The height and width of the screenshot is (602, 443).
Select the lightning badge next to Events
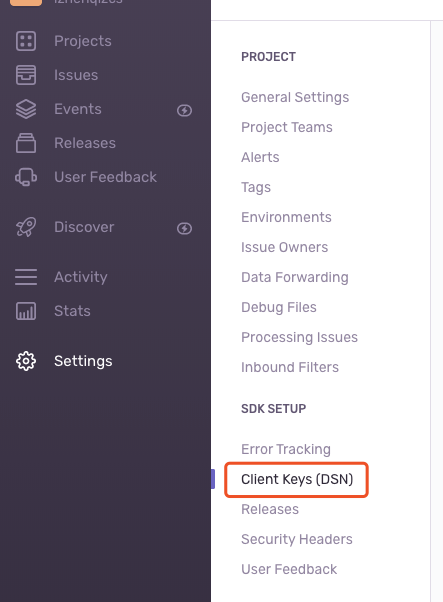pos(184,111)
